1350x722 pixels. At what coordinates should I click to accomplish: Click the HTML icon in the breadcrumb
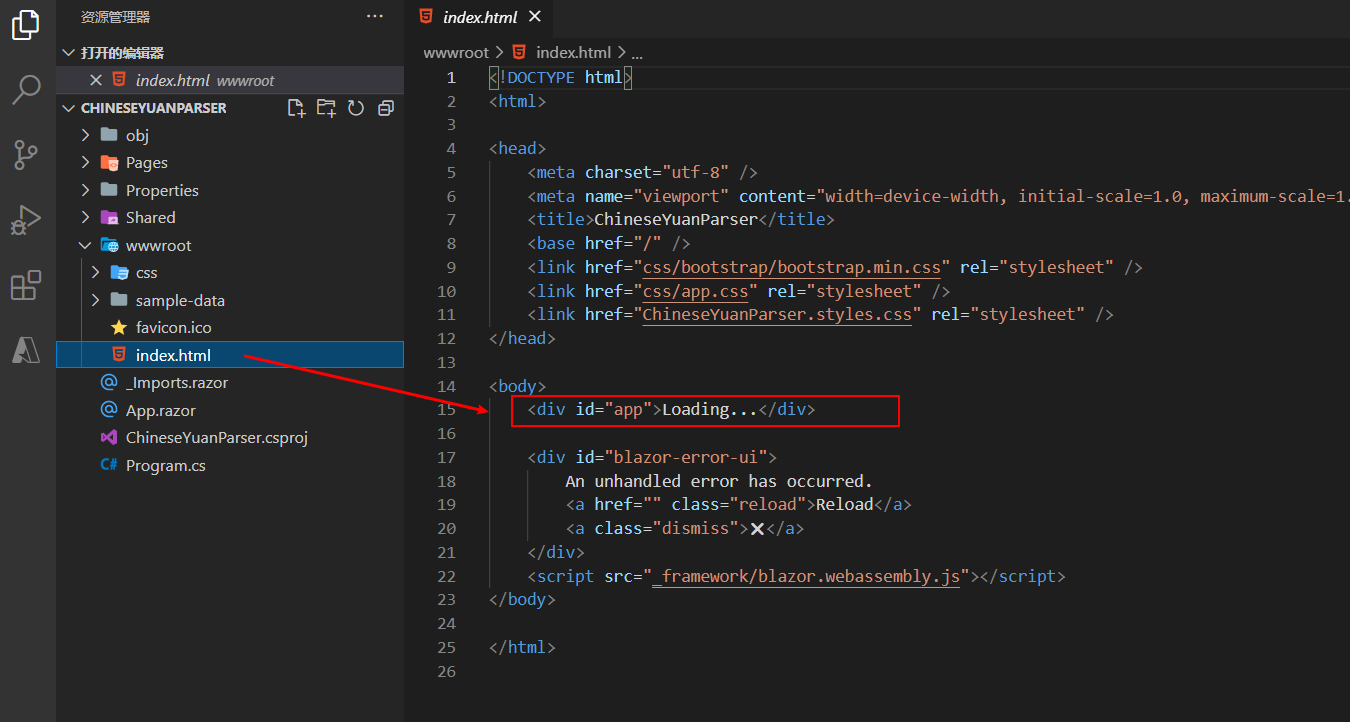click(519, 52)
